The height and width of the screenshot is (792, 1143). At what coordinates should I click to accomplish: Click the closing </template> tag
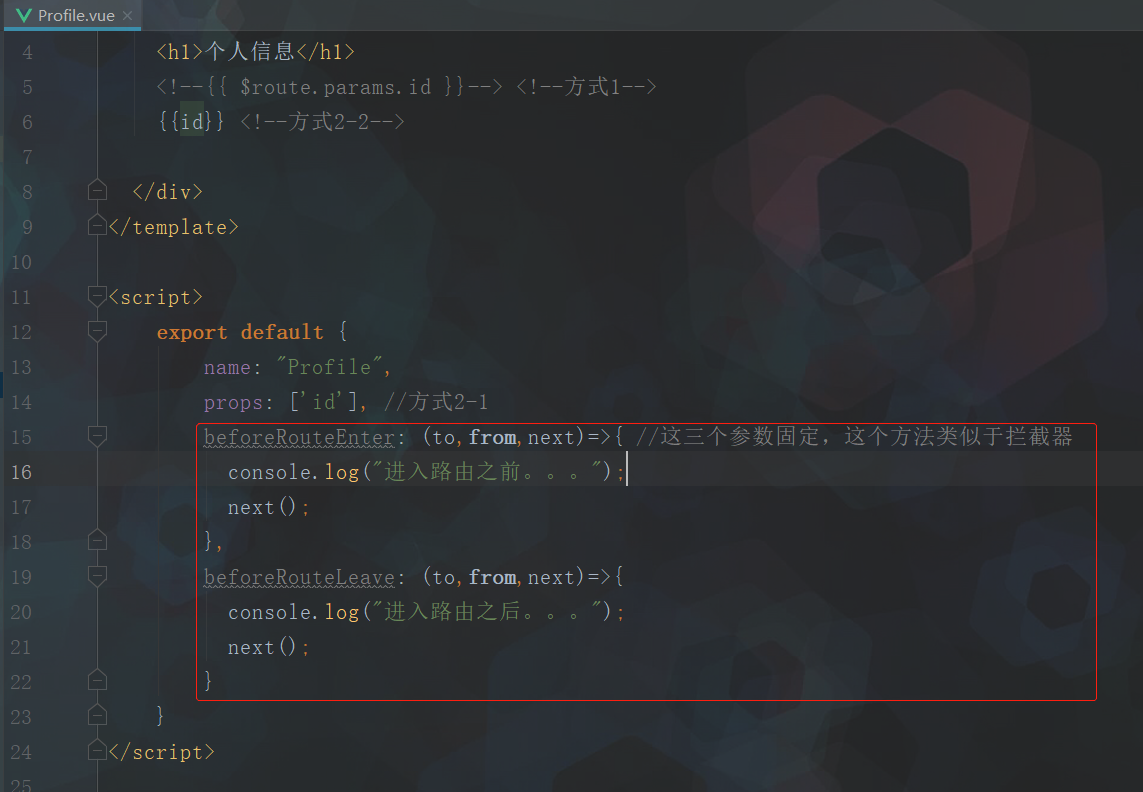pos(173,227)
